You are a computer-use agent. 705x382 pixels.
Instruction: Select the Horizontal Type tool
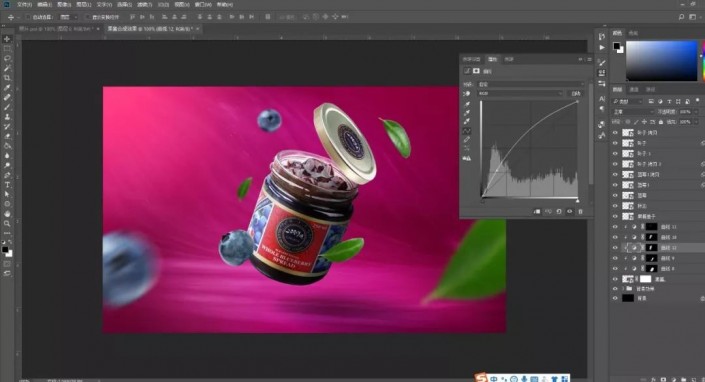(x=7, y=185)
